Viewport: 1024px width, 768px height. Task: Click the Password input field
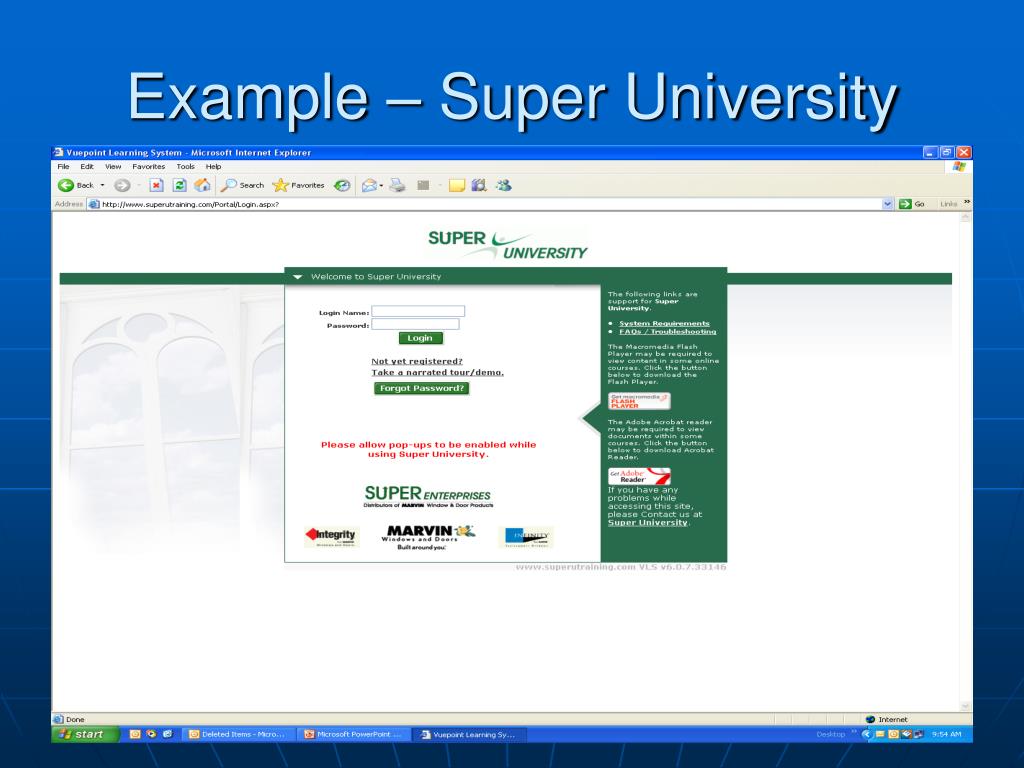point(415,324)
